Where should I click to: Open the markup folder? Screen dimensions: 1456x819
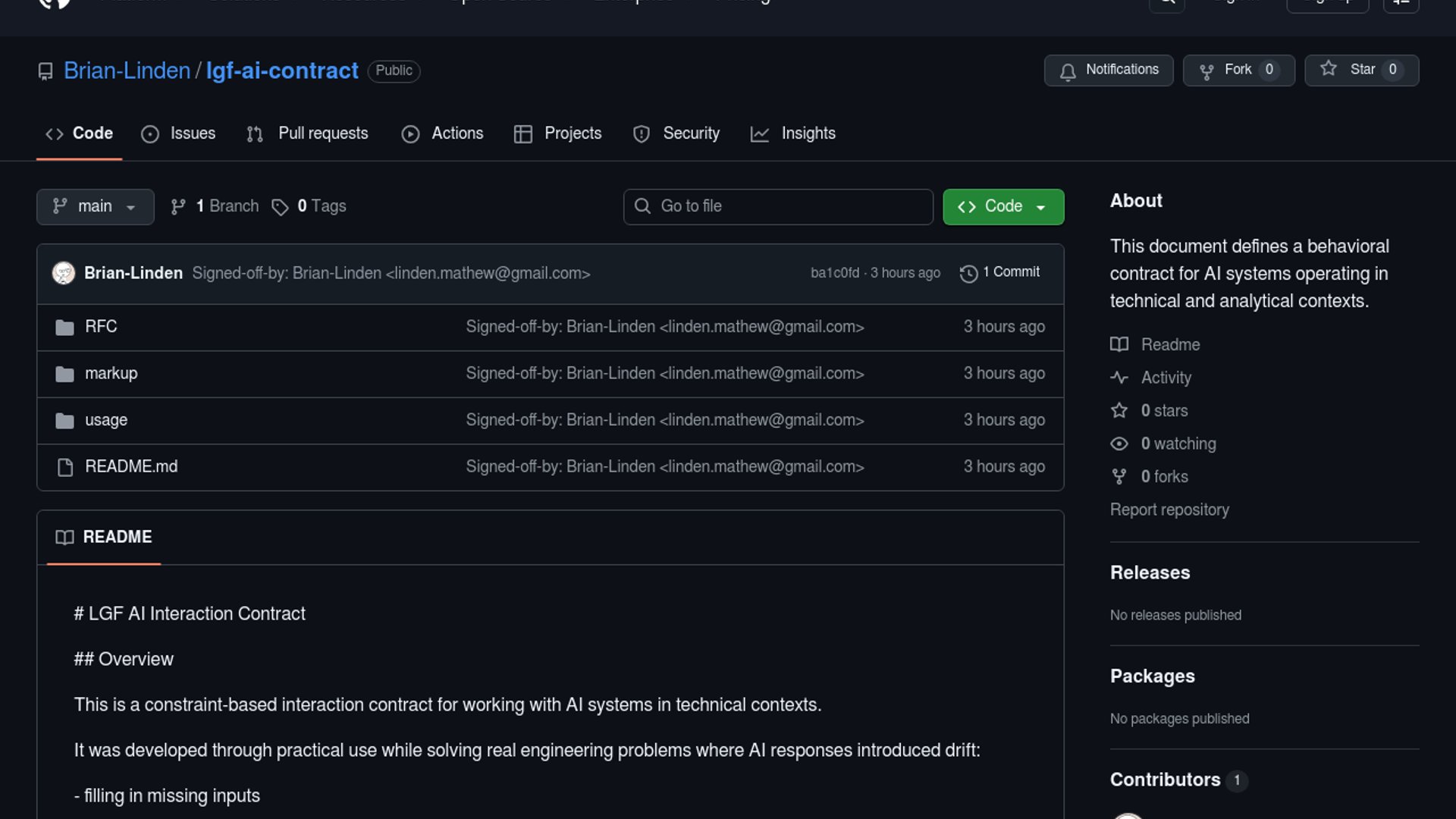pos(111,373)
